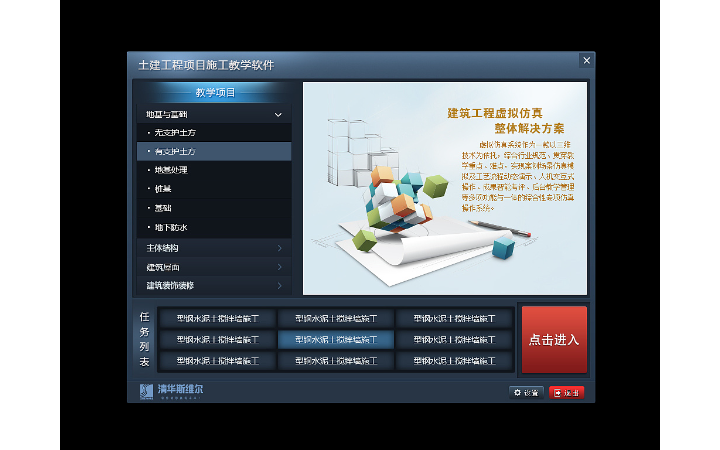Click the 建筑工程虚拟仿真 banner image

[444, 188]
